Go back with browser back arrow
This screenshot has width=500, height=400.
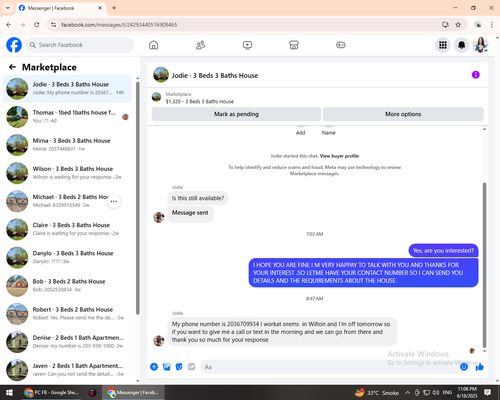pyautogui.click(x=9, y=25)
